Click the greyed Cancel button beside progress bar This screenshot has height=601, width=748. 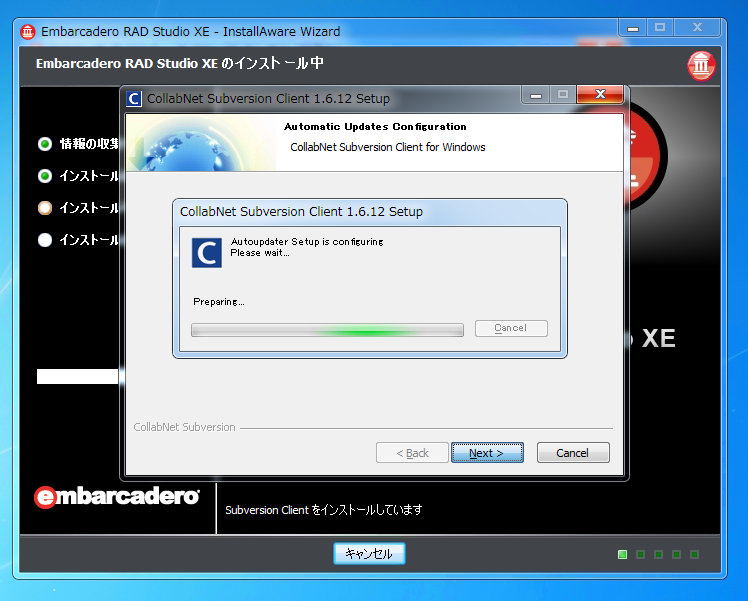[x=511, y=328]
